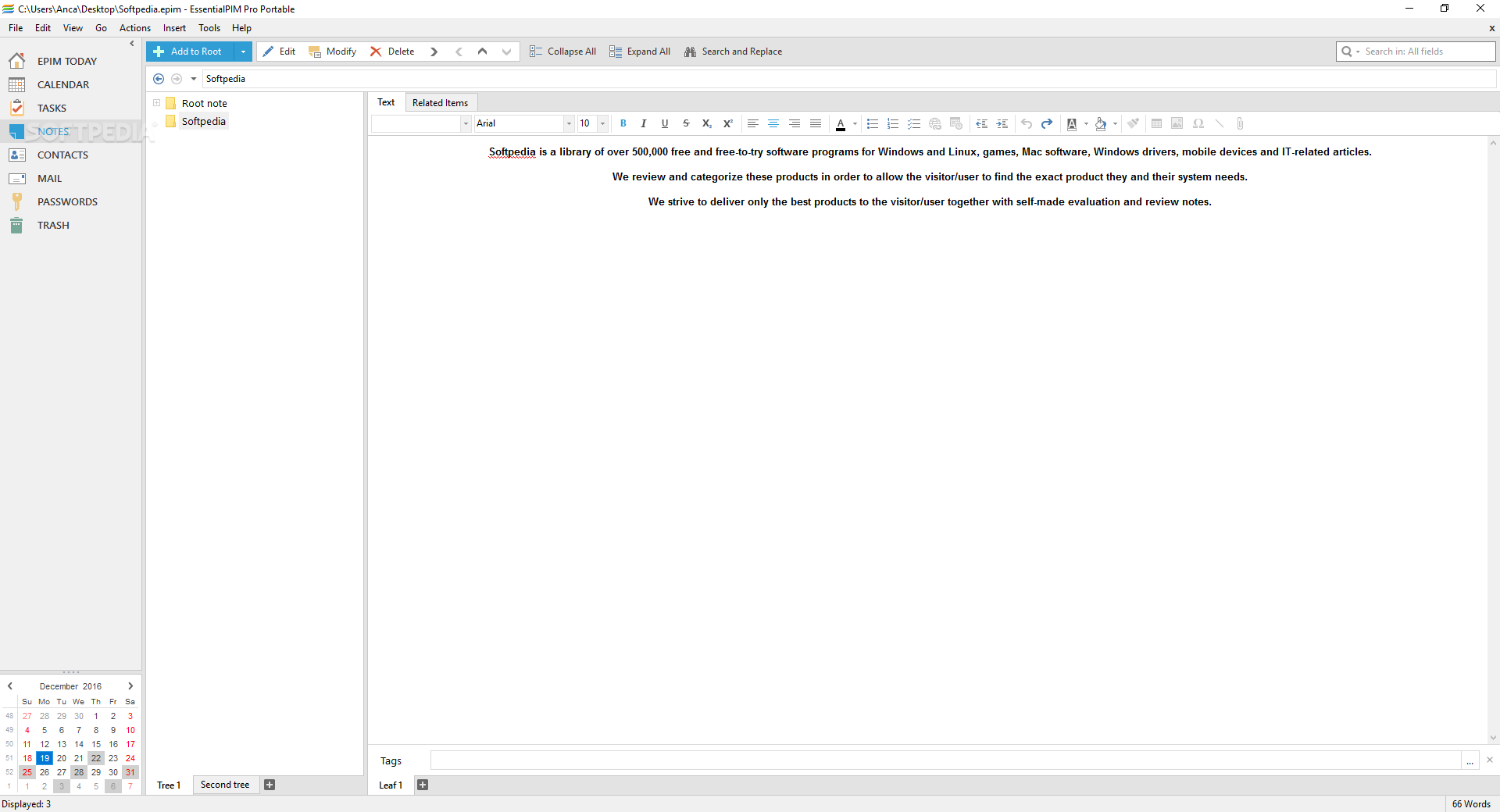This screenshot has width=1500, height=812.
Task: Open fill bucket color dropdown arrow
Action: point(1115,123)
